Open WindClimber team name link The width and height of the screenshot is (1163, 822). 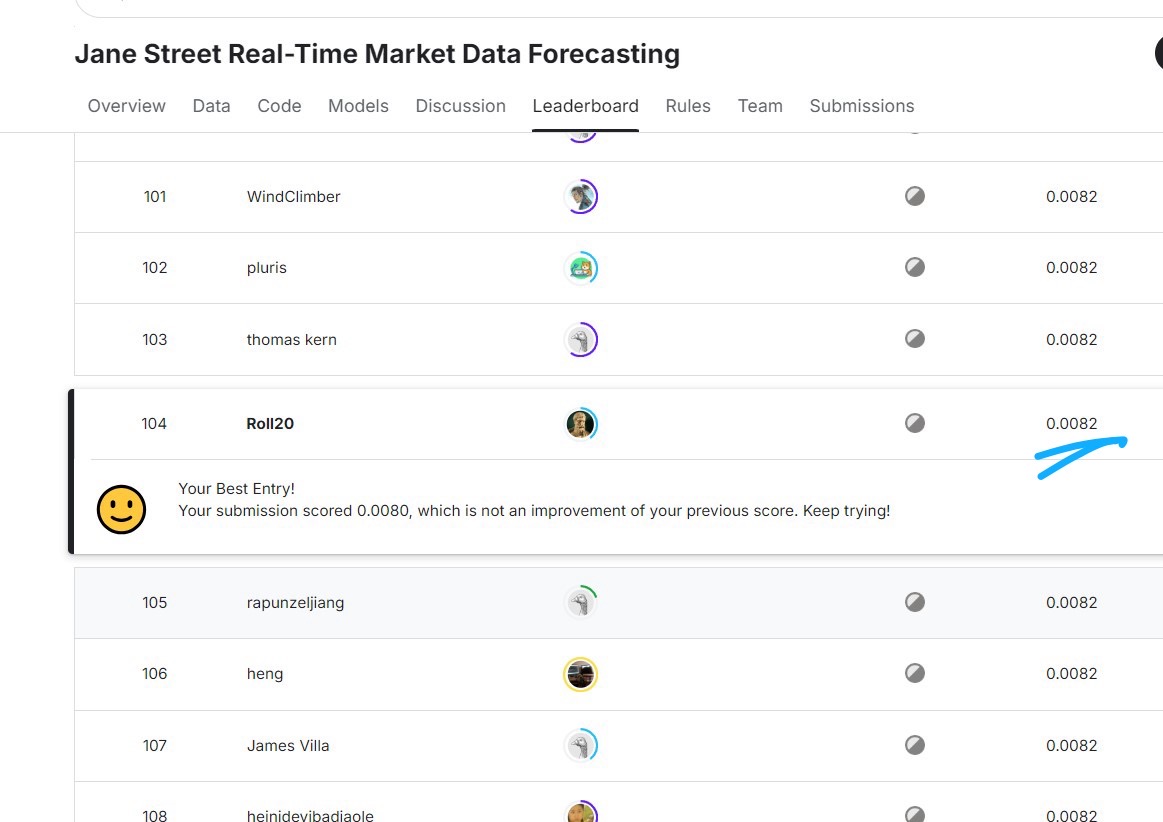pos(293,197)
